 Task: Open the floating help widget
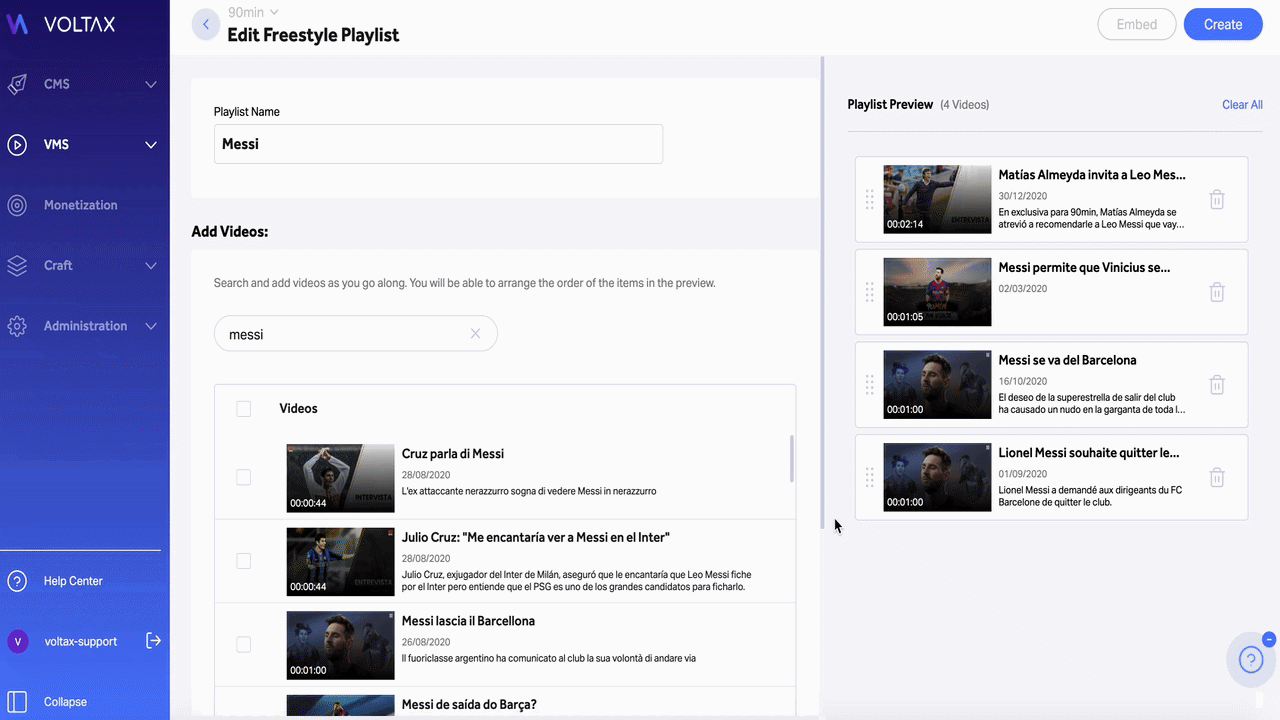1251,660
